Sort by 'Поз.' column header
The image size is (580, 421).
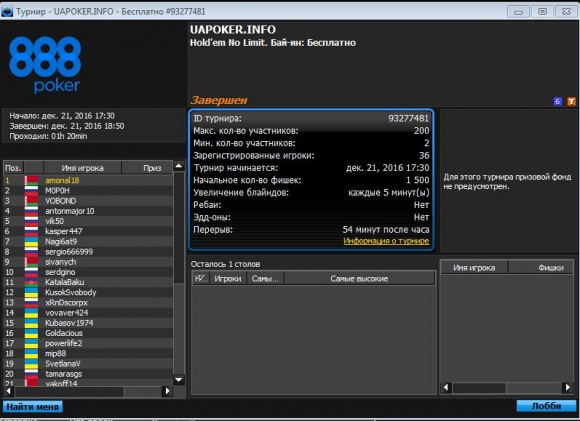point(13,168)
